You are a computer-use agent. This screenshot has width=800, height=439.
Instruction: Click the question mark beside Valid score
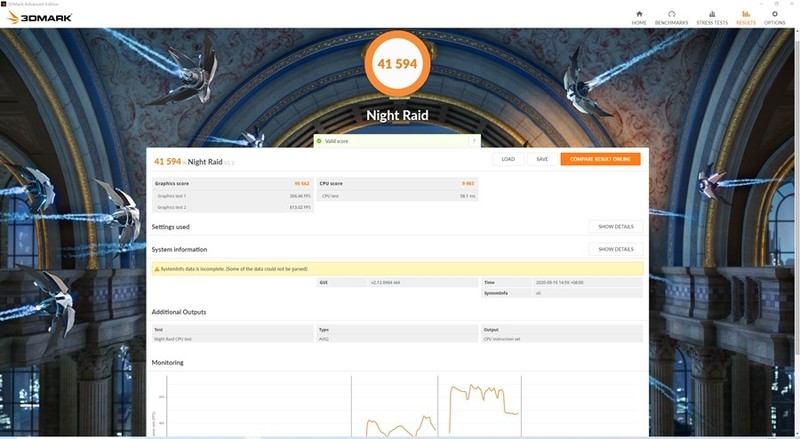(474, 141)
